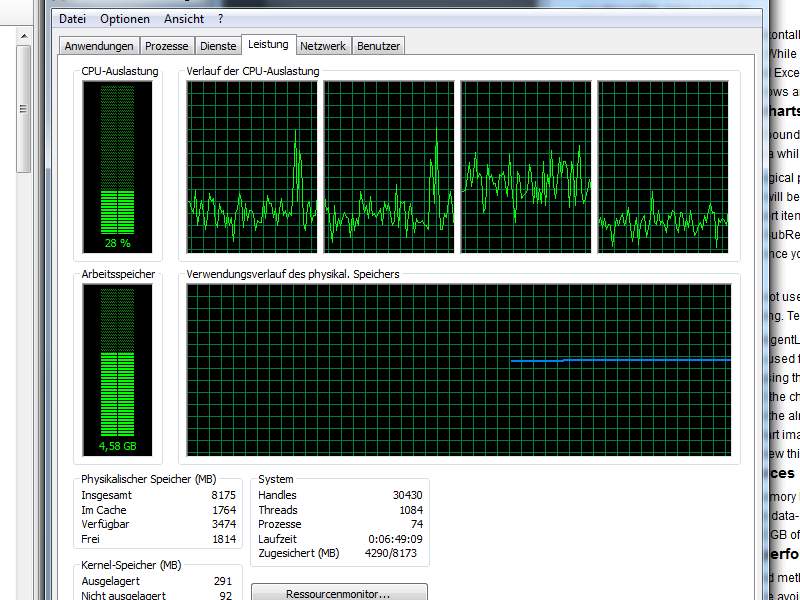The image size is (800, 600).
Task: Click the Zugesichert value 4290/8173
Action: tap(391, 554)
